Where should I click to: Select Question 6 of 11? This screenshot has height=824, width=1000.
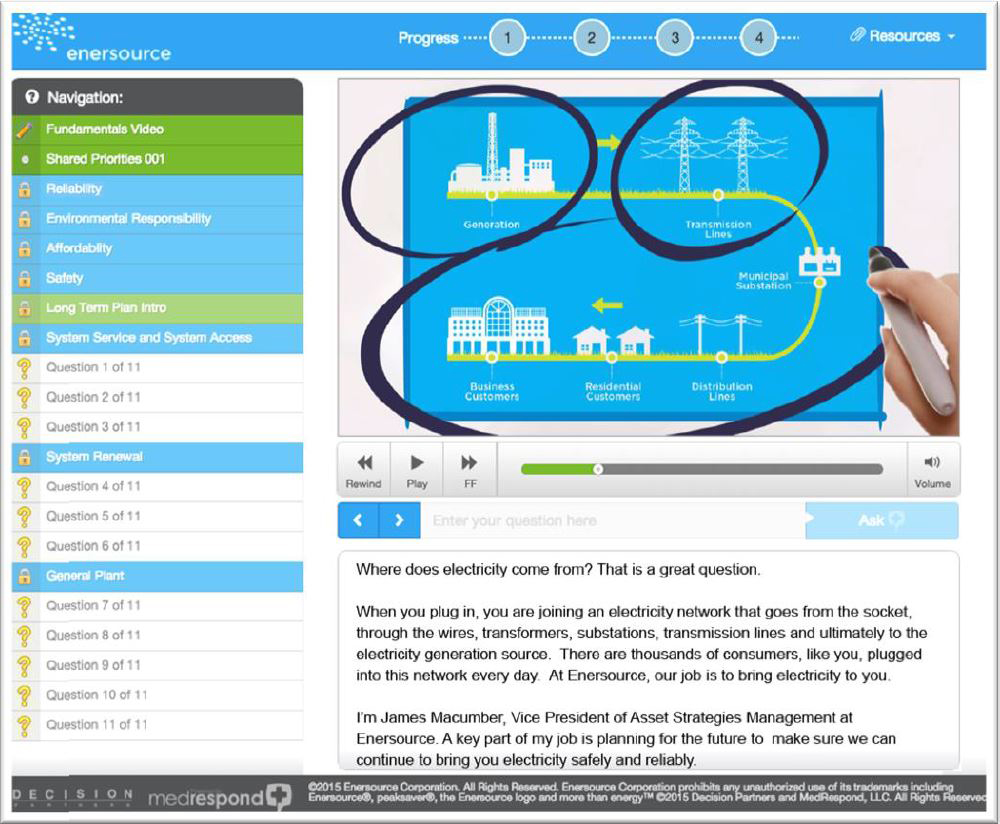click(x=158, y=546)
